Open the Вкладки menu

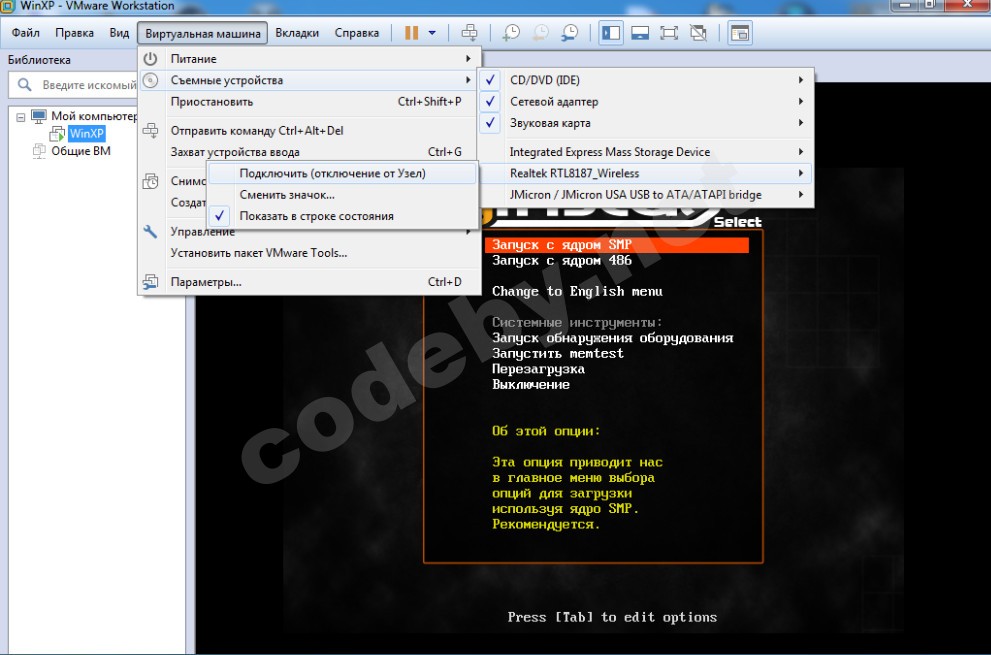click(x=297, y=33)
